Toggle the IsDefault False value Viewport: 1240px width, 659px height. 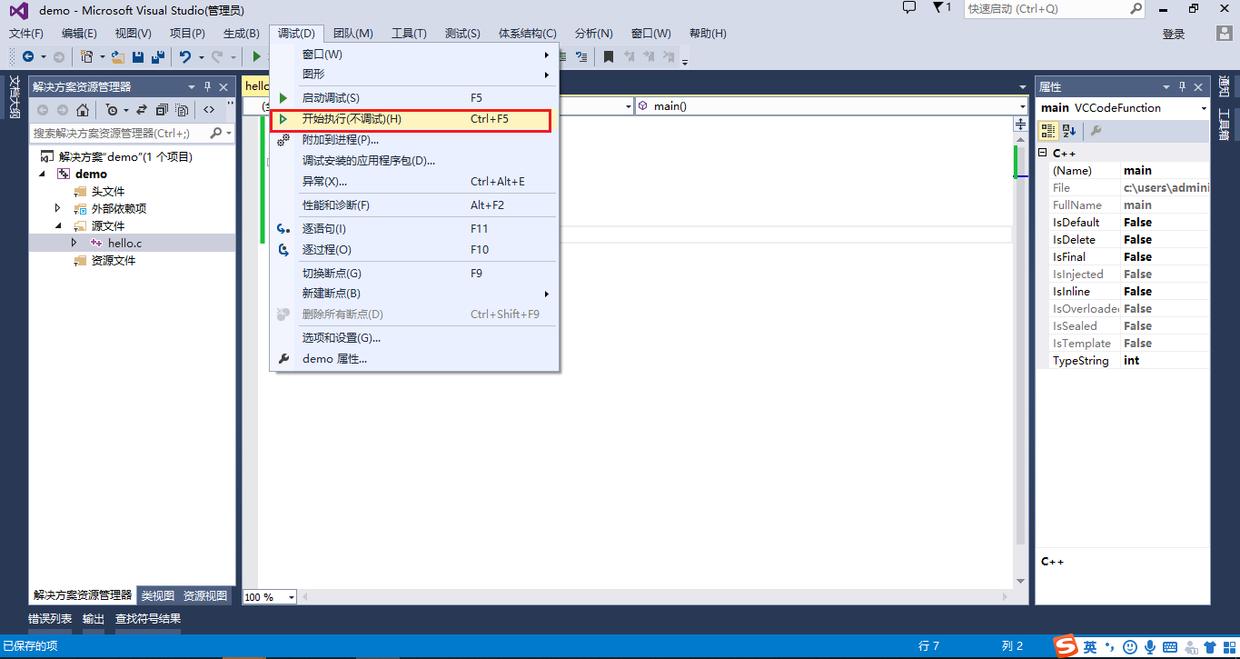(1138, 221)
